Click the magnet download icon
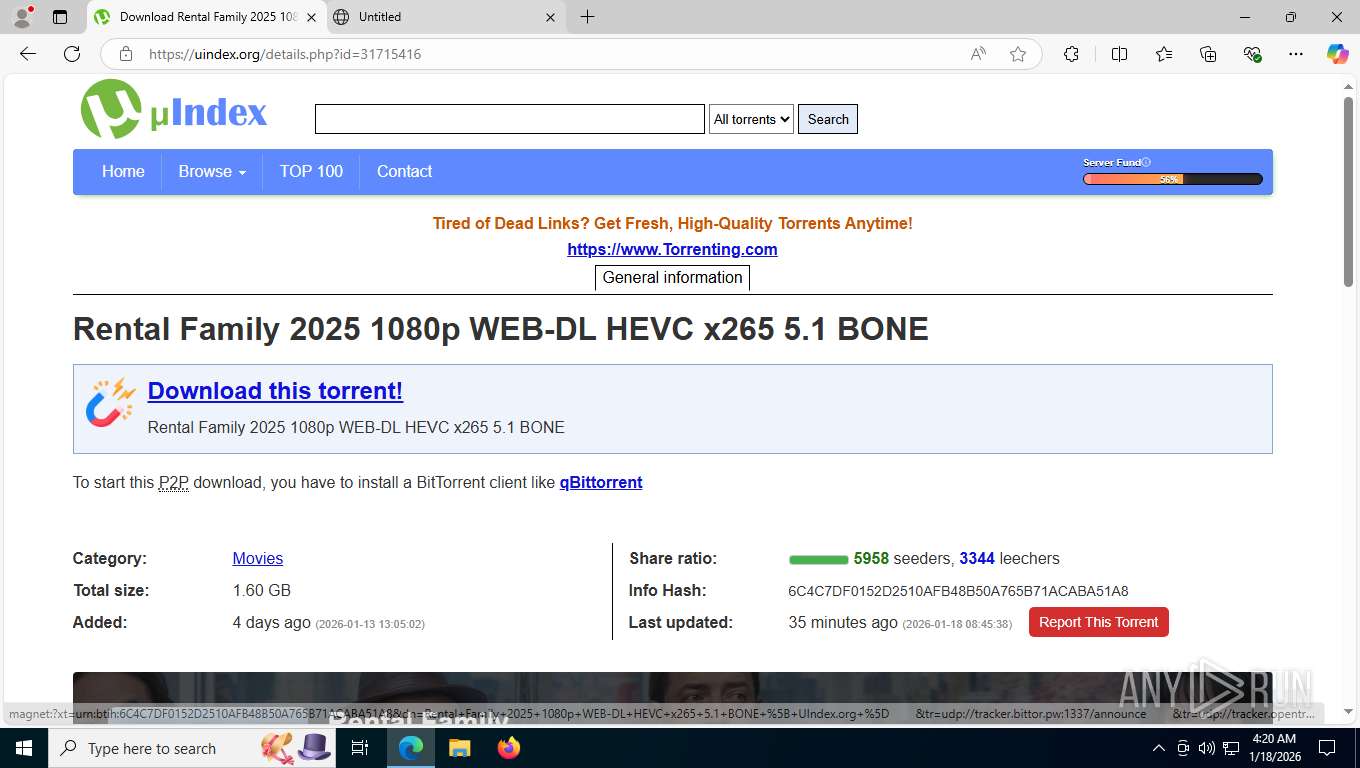The width and height of the screenshot is (1360, 768). click(x=110, y=402)
